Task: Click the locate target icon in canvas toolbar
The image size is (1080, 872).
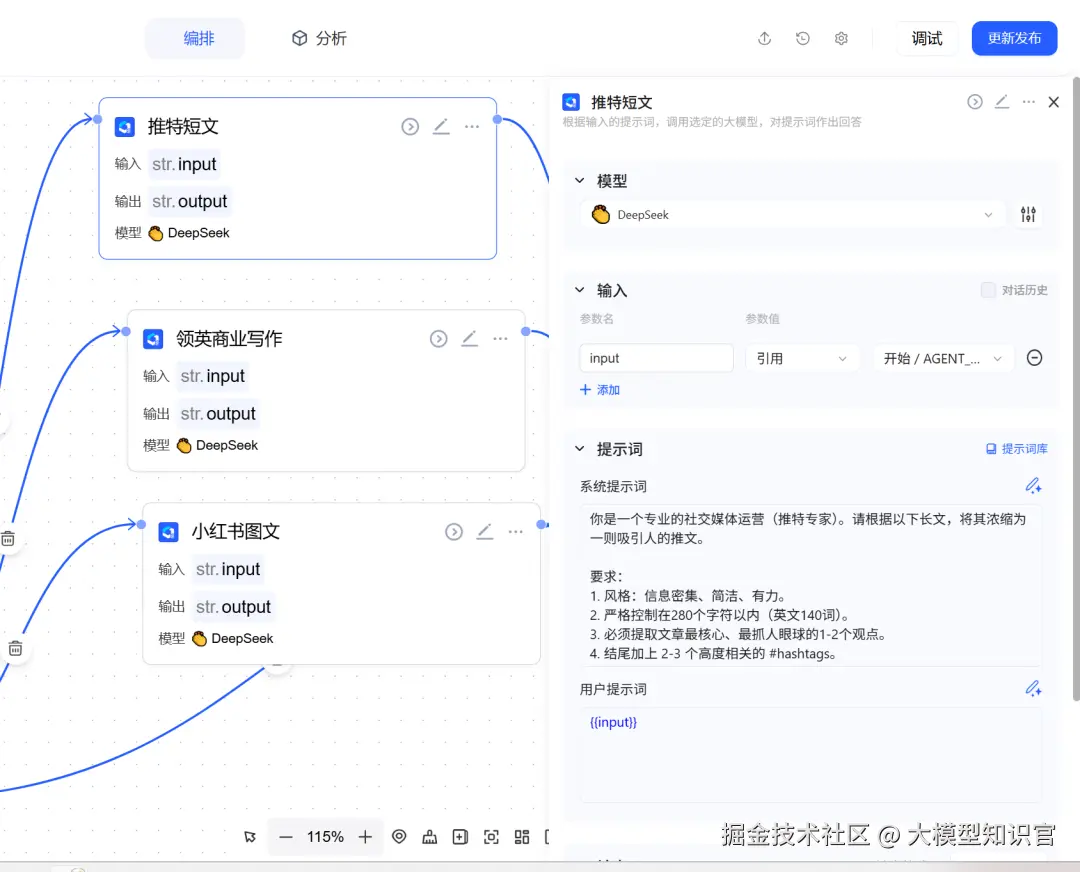Action: [399, 836]
